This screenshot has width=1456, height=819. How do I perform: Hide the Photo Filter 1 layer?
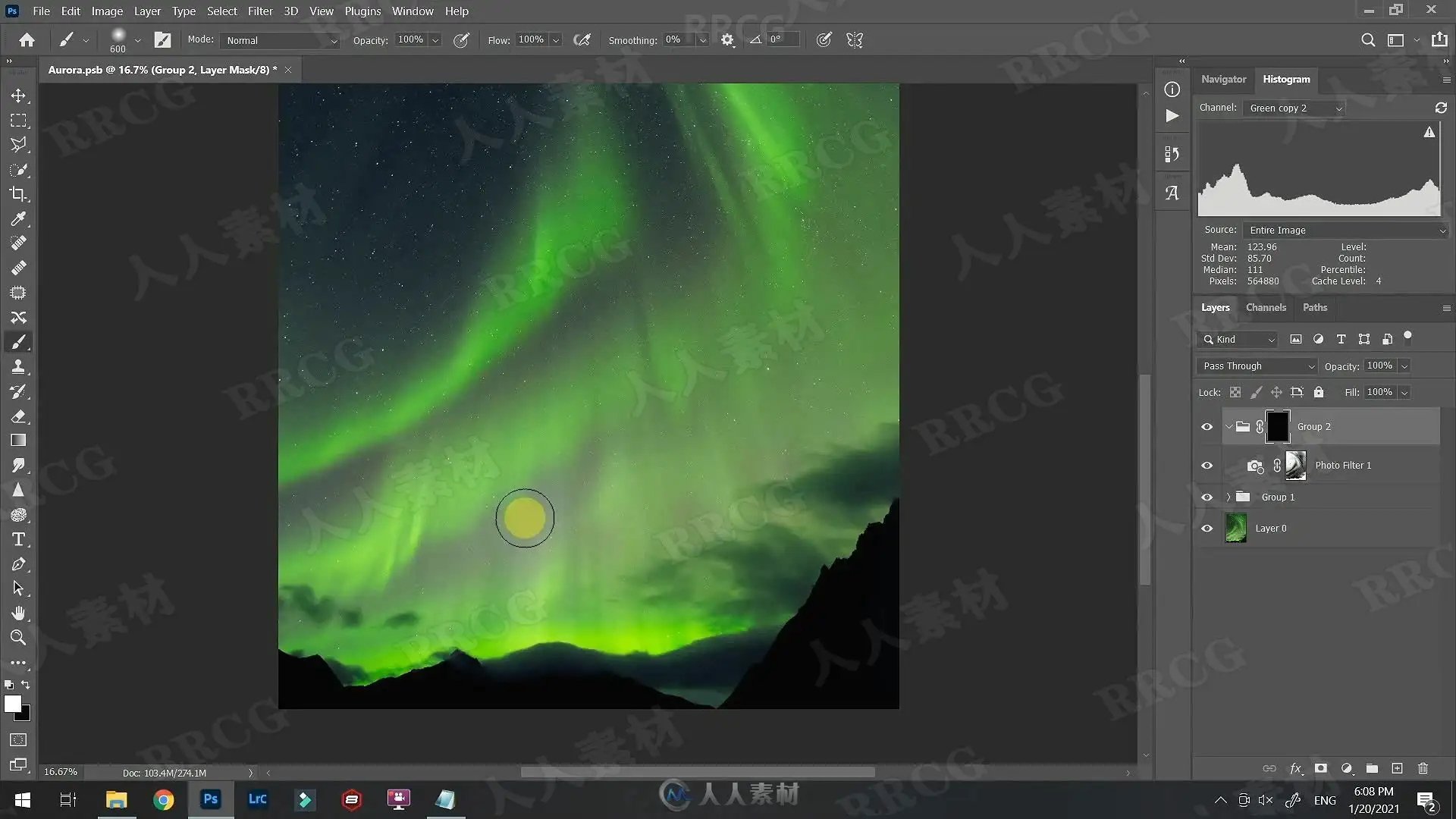[x=1207, y=466]
